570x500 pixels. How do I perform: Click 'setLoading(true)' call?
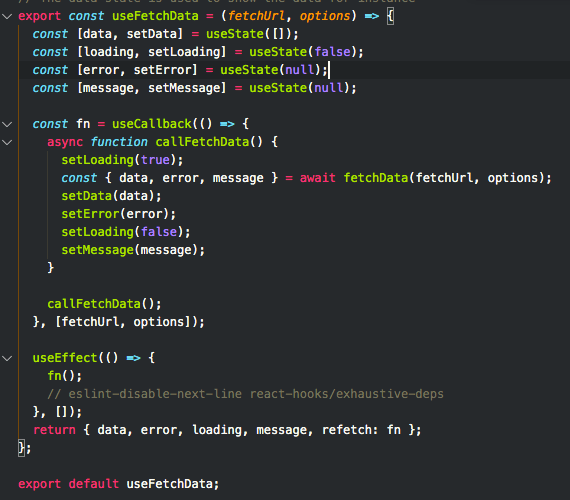point(119,160)
